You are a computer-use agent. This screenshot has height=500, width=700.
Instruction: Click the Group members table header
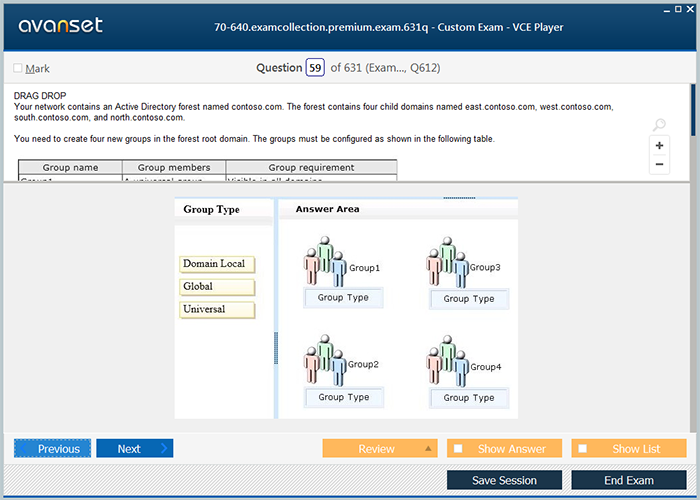174,167
